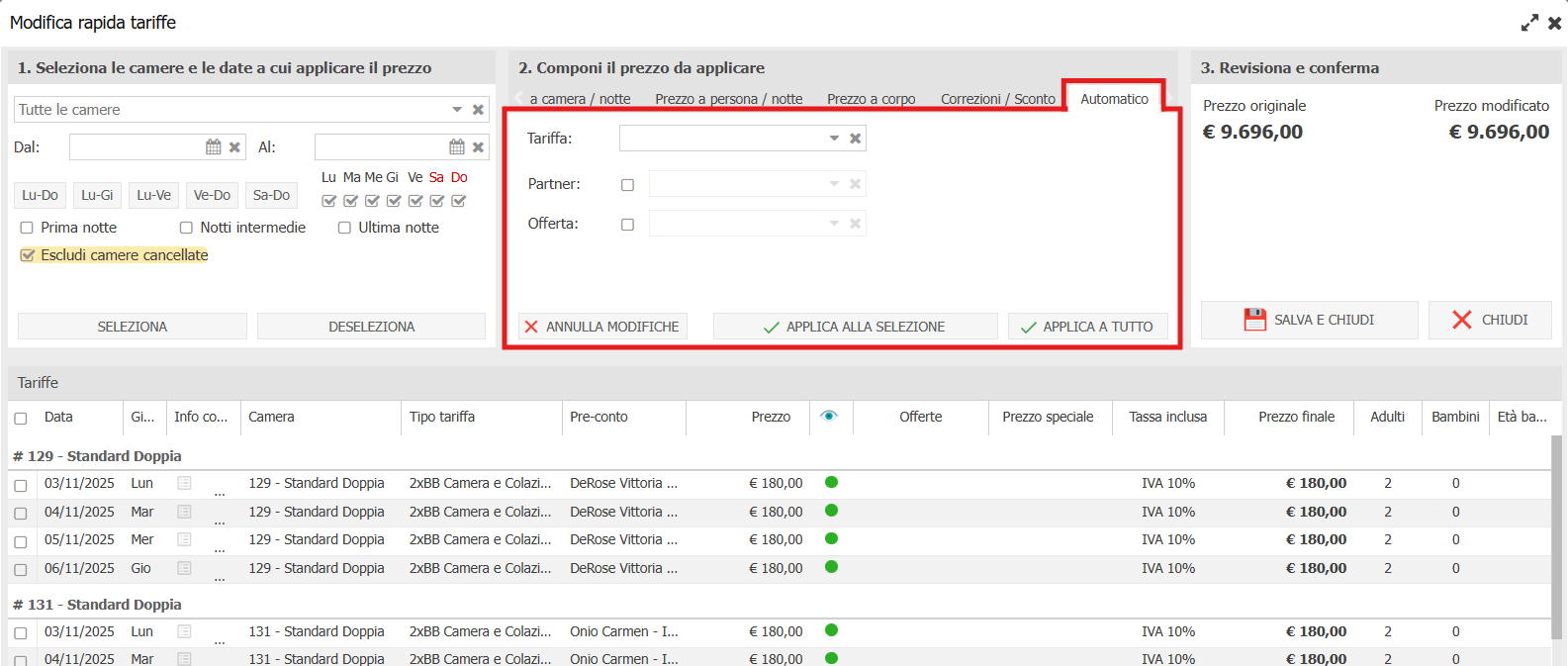1568x666 pixels.
Task: Click SALVA E CHIUDI button
Action: (x=1309, y=320)
